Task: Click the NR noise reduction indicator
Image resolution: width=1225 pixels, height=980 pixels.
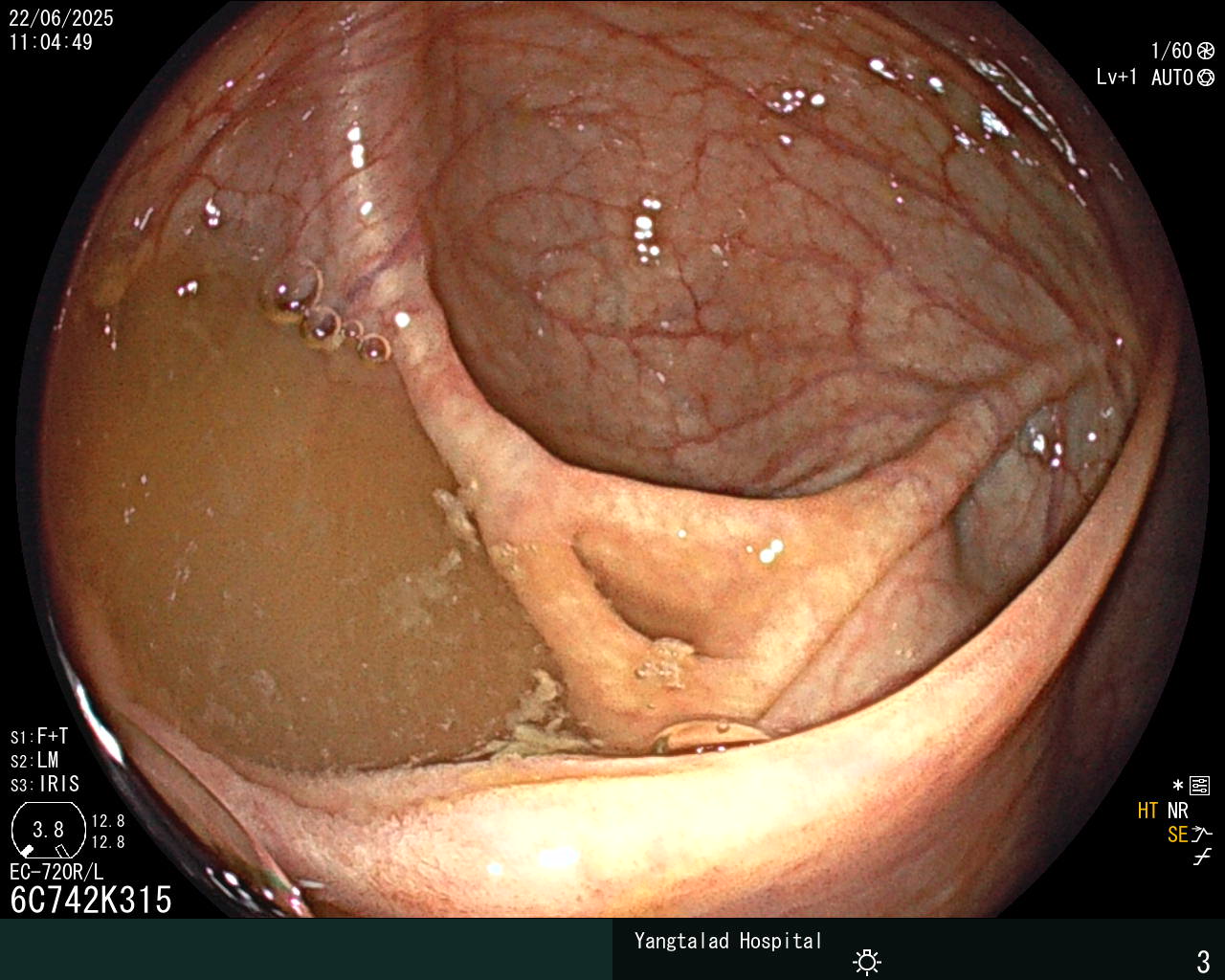Action: [1177, 811]
